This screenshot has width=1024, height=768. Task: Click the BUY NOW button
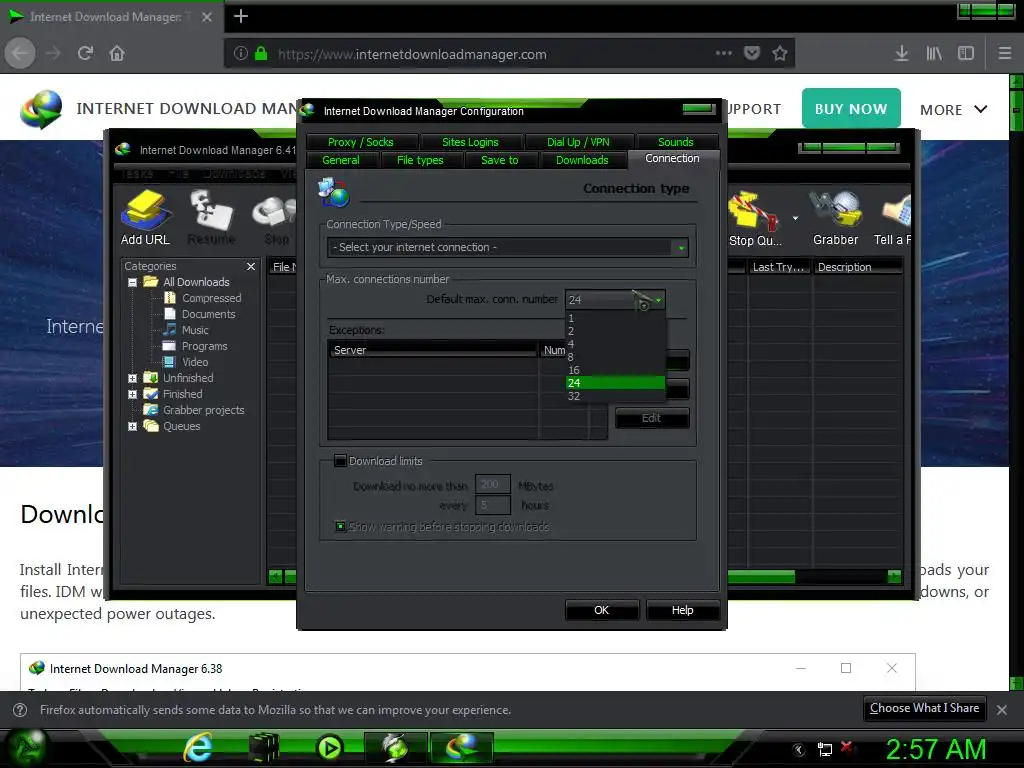(851, 108)
